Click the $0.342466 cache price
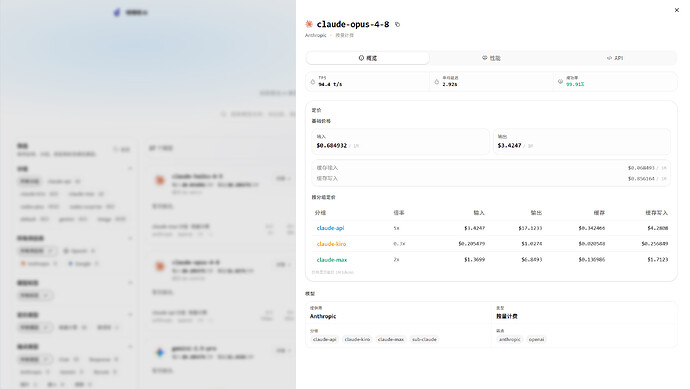 tap(592, 228)
